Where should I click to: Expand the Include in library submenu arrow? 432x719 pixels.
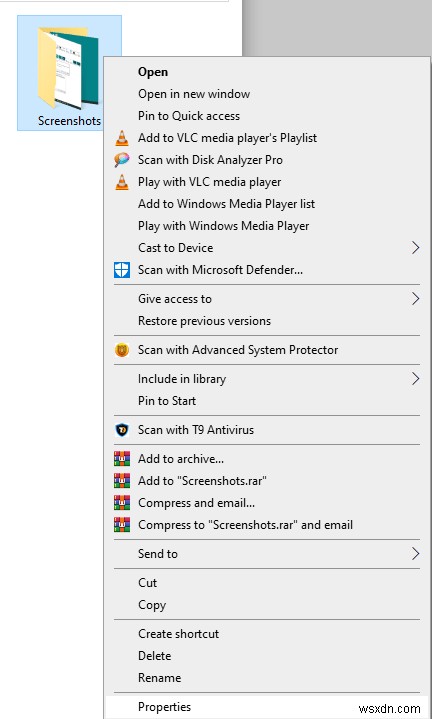click(x=415, y=379)
